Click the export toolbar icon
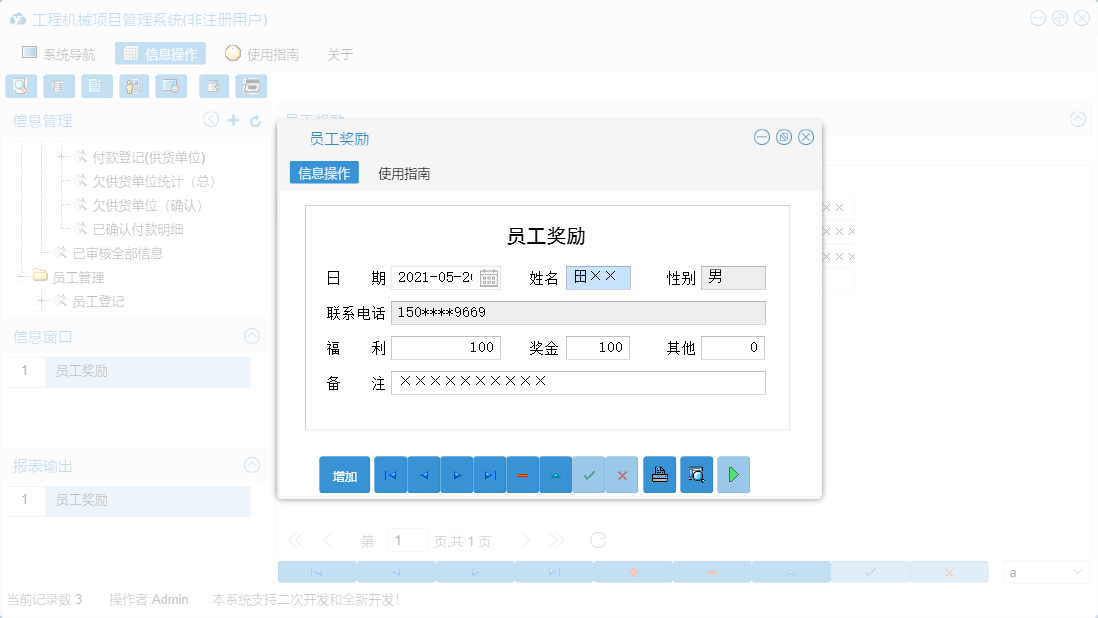Image resolution: width=1098 pixels, height=618 pixels. click(x=213, y=86)
